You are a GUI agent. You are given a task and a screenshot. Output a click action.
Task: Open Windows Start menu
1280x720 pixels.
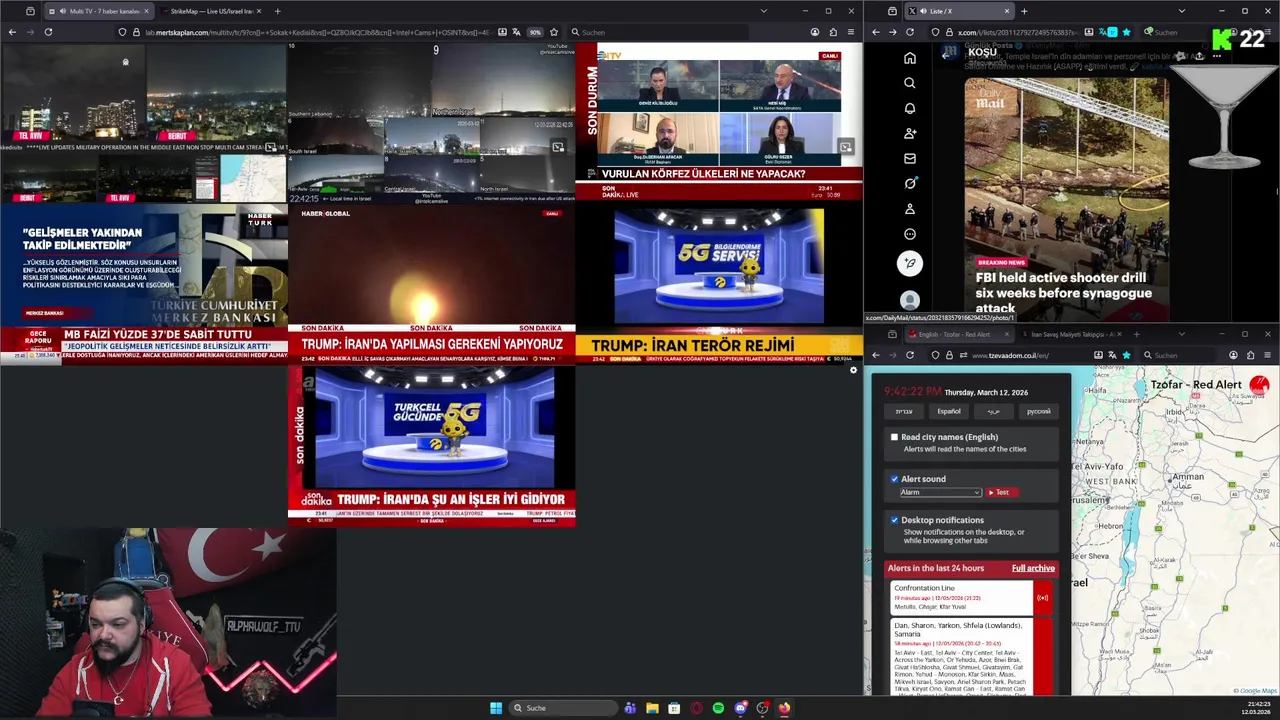(x=496, y=708)
